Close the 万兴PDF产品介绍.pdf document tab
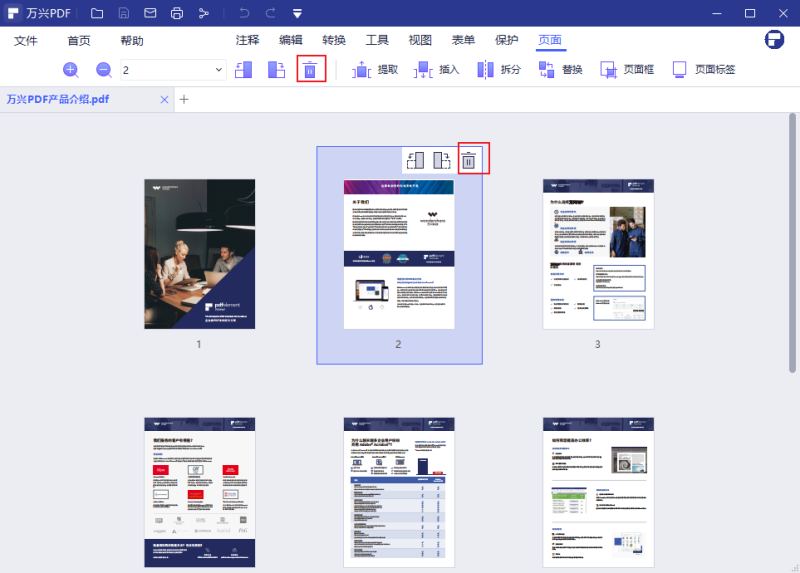800x573 pixels. point(165,99)
